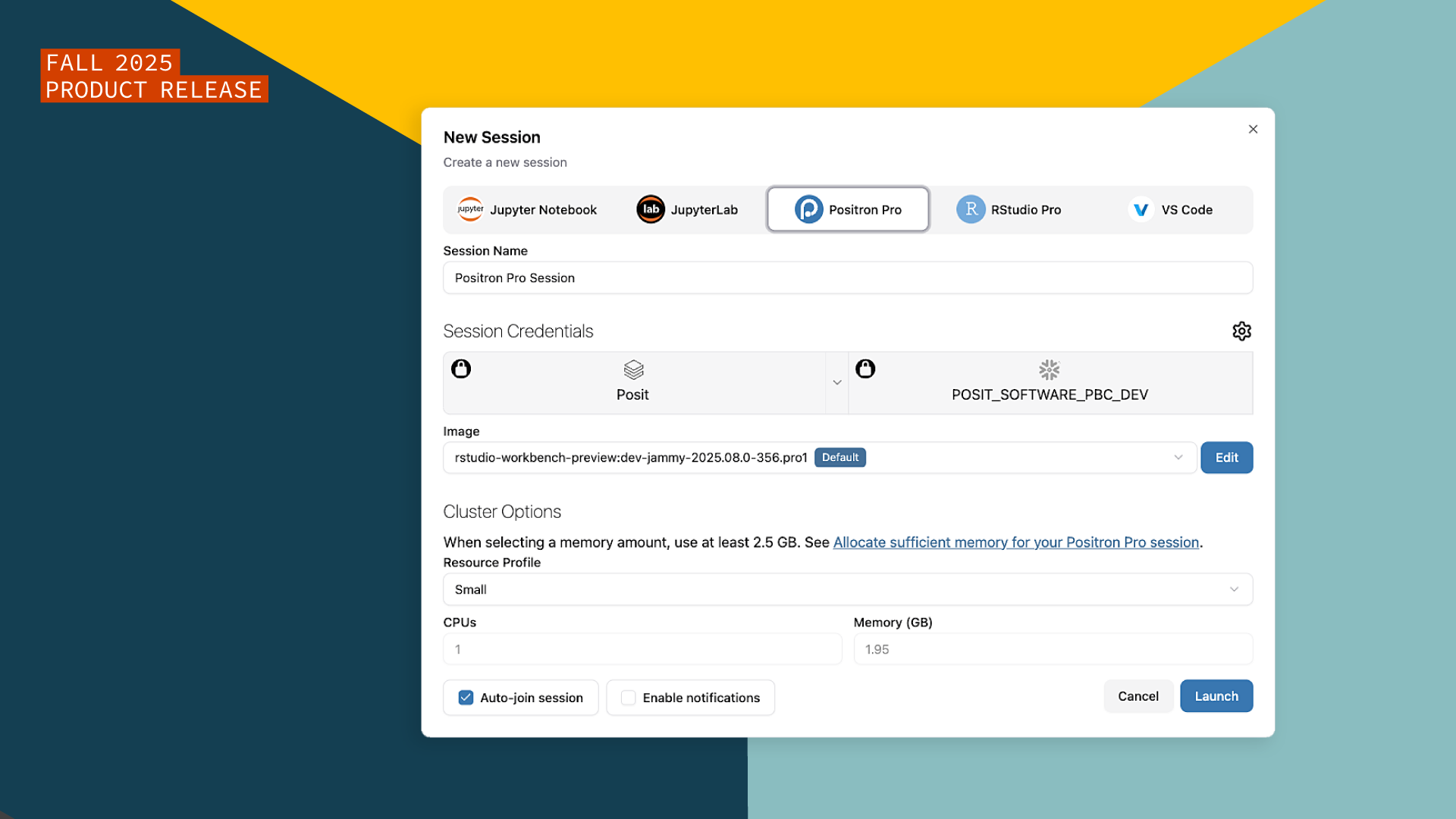Click the Edit image button
The height and width of the screenshot is (819, 1456).
click(1226, 457)
